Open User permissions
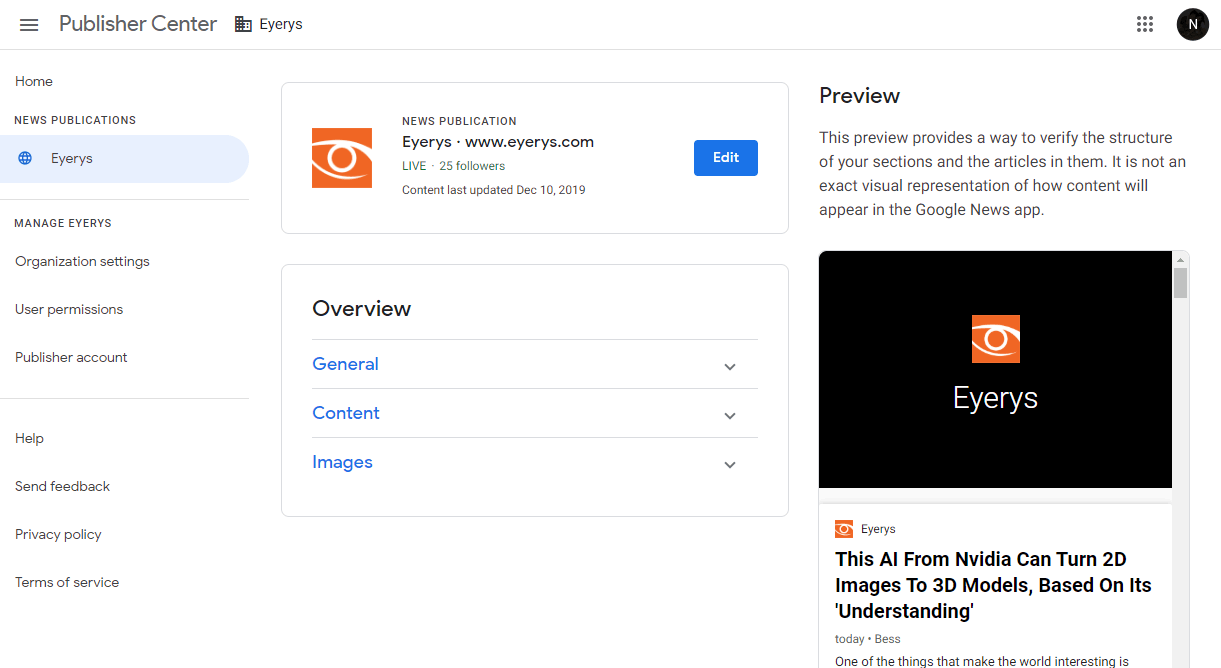Image resolution: width=1221 pixels, height=668 pixels. 69,309
